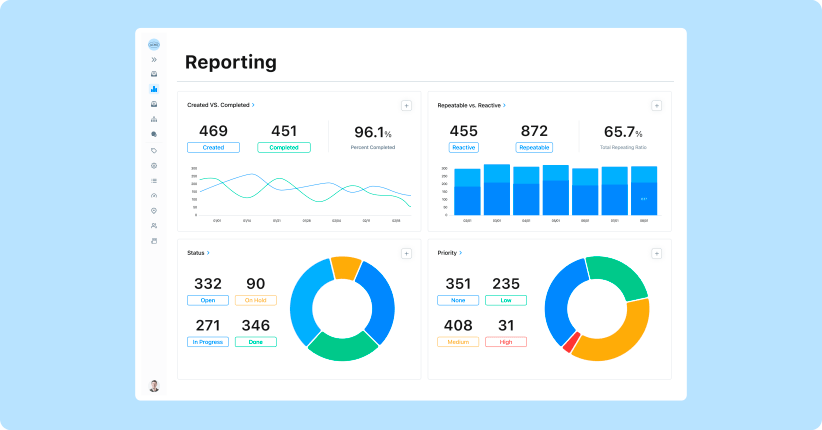Click plus button on Priority panel
This screenshot has height=430, width=822.
[656, 254]
